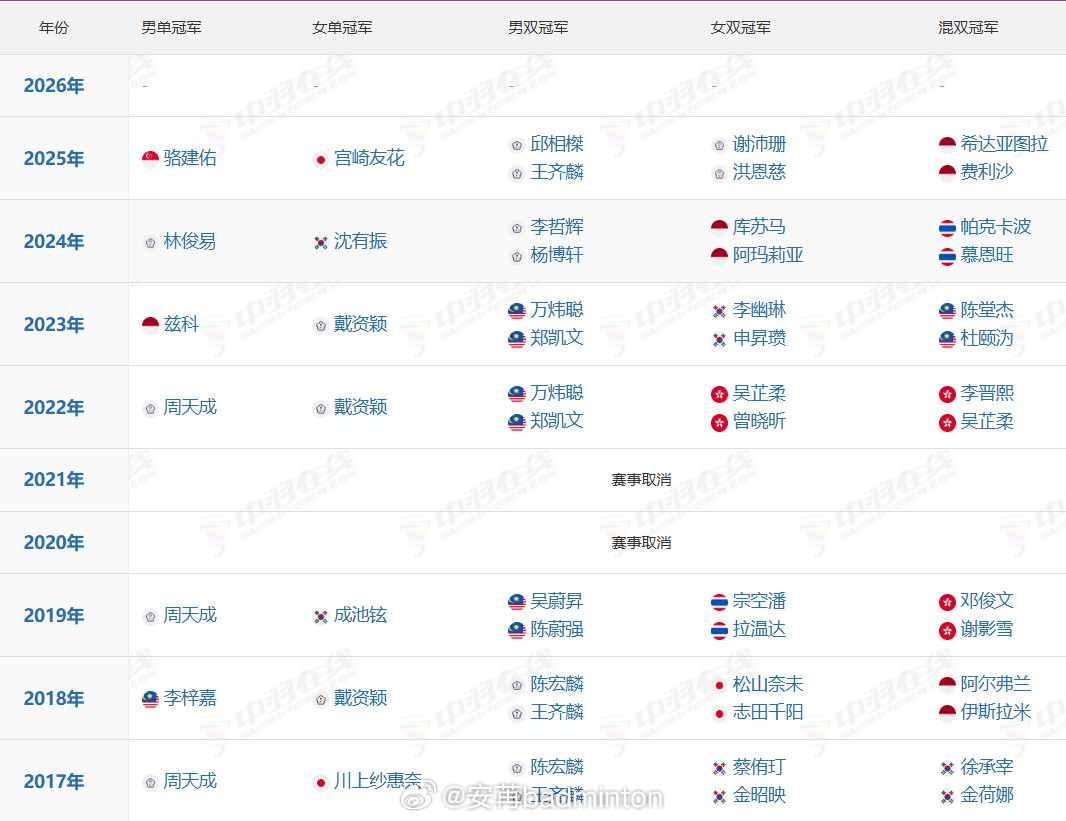This screenshot has width=1066, height=821.
Task: Open player 骆建佑 profile
Action: click(x=190, y=158)
